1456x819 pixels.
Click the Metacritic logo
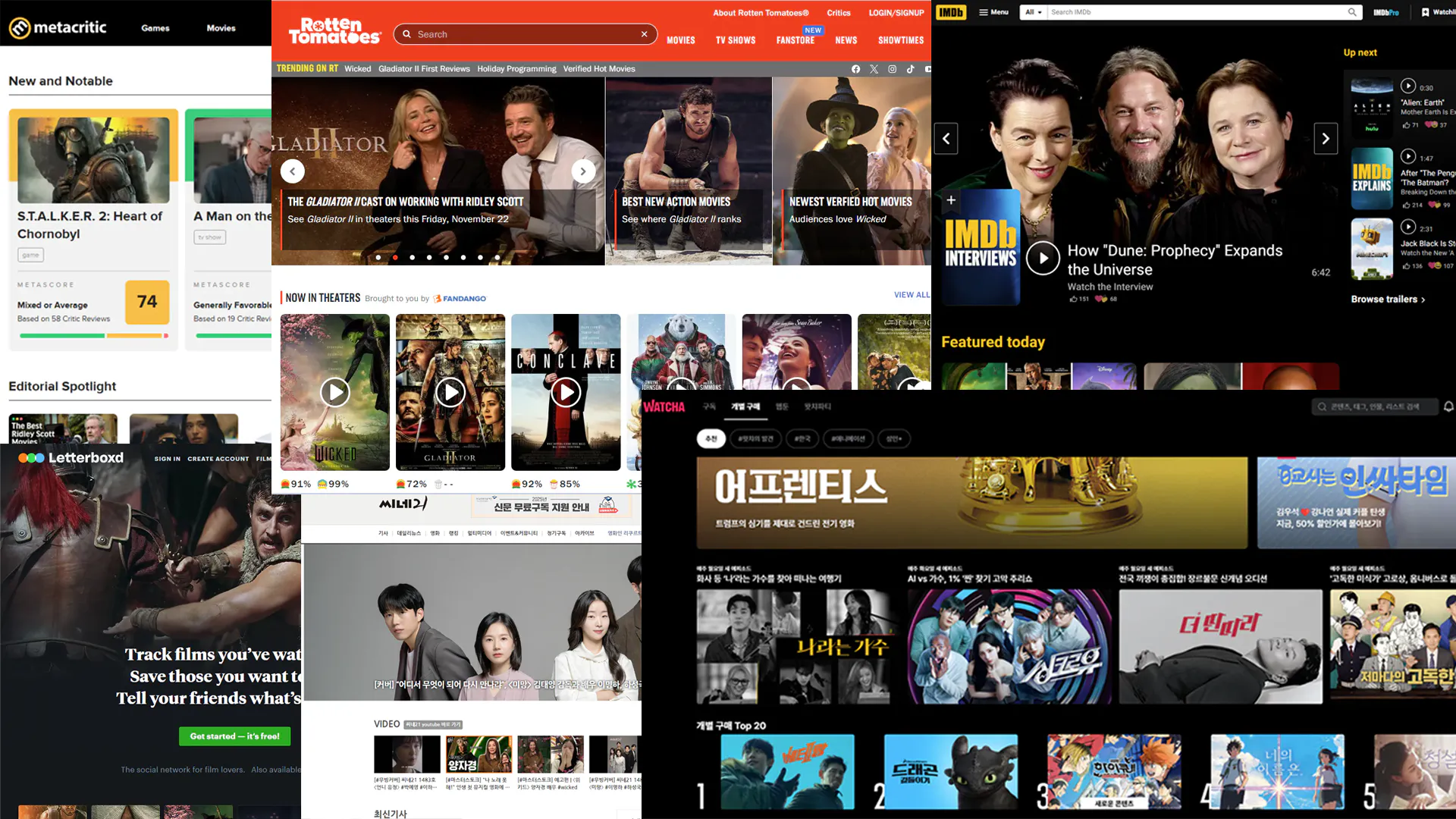[58, 27]
